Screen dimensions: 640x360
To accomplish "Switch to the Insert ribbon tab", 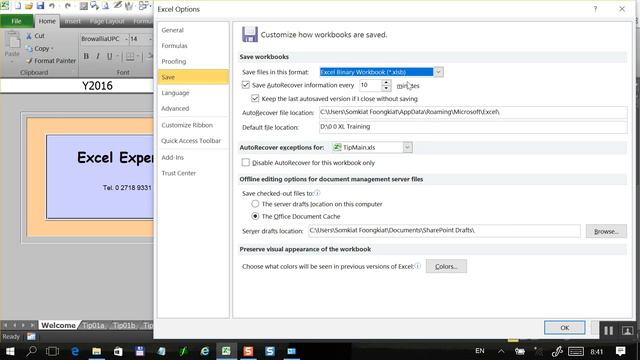I will tap(73, 21).
